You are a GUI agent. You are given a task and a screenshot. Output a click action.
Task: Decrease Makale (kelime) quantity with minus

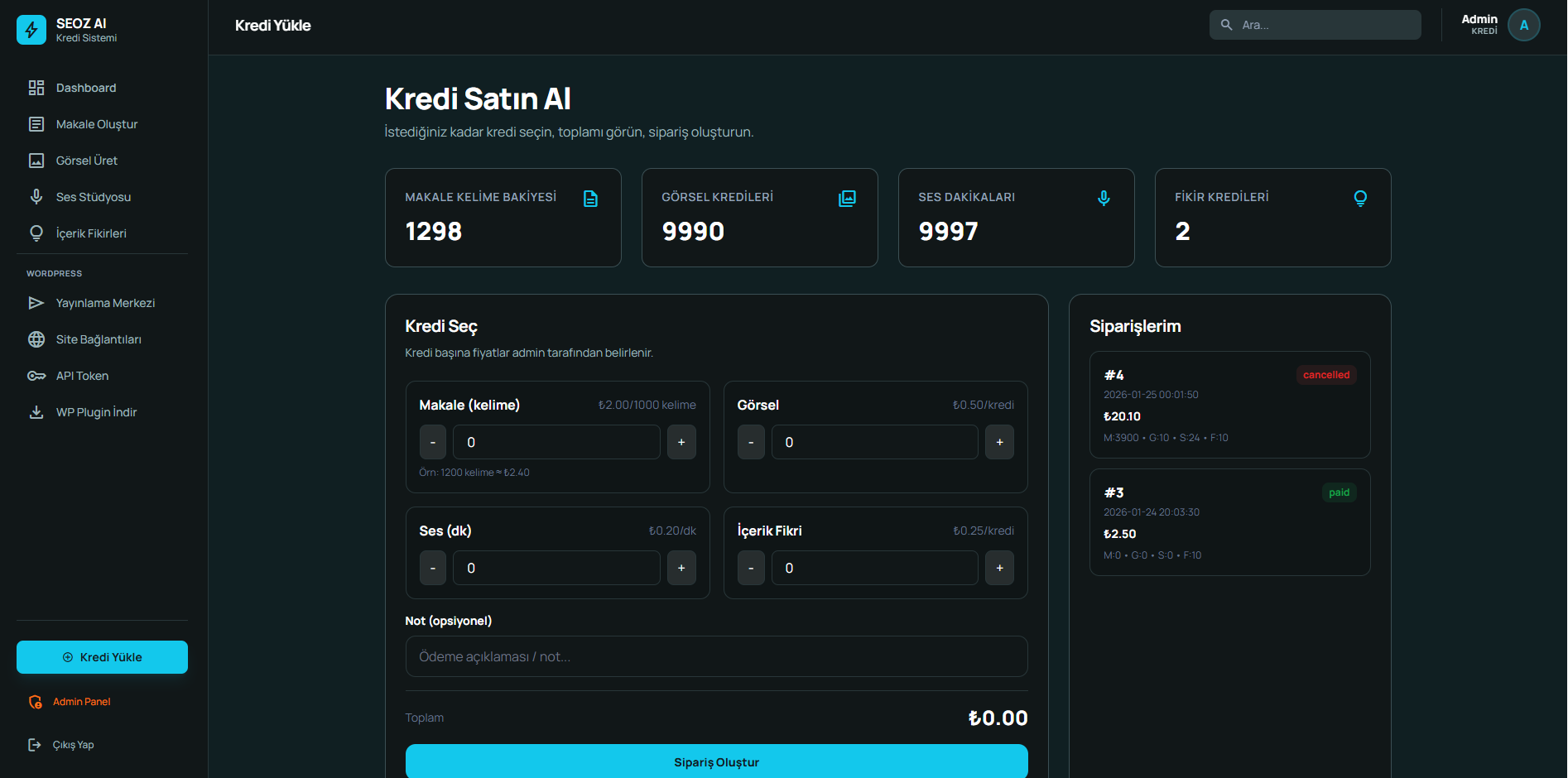433,442
